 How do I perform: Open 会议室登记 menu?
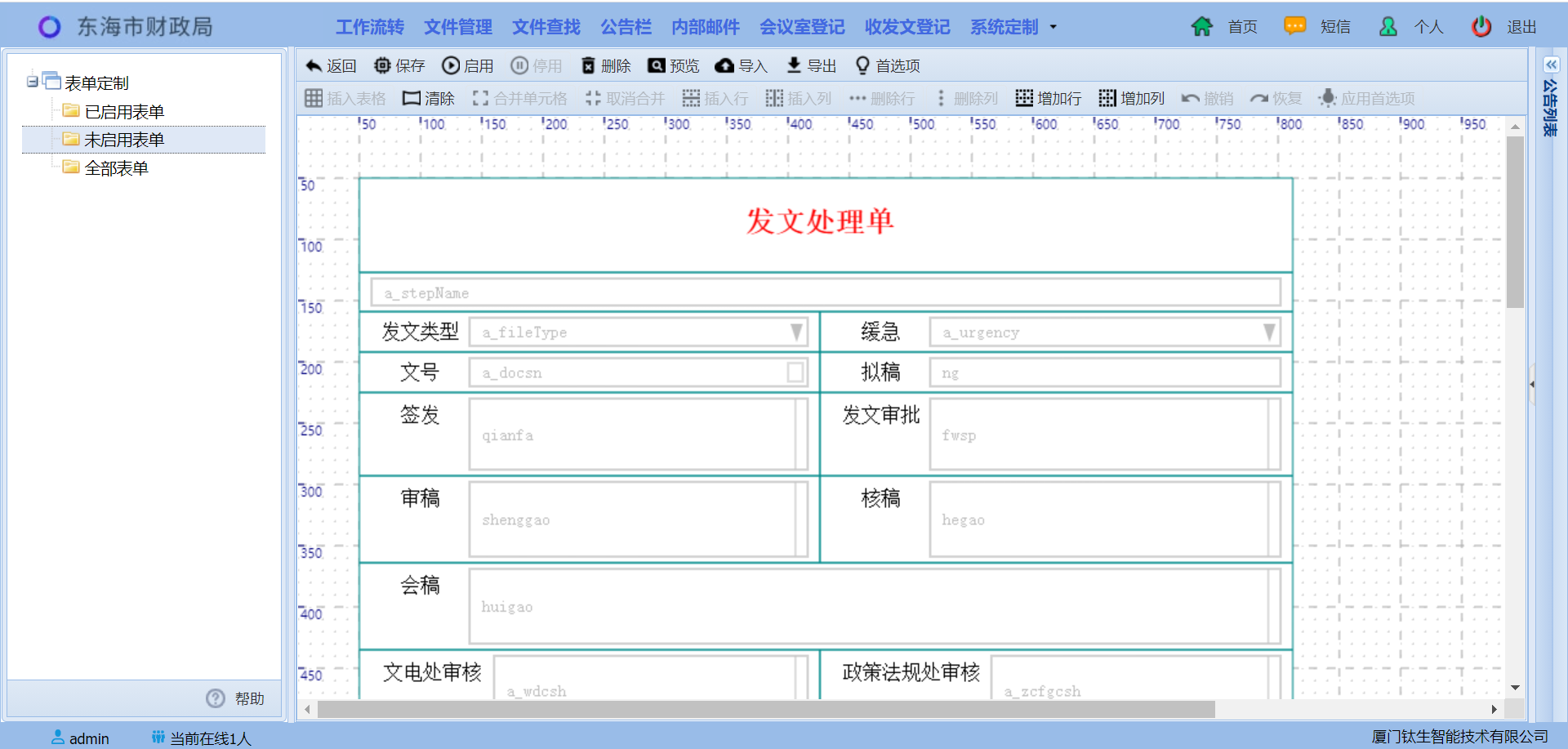[x=802, y=27]
